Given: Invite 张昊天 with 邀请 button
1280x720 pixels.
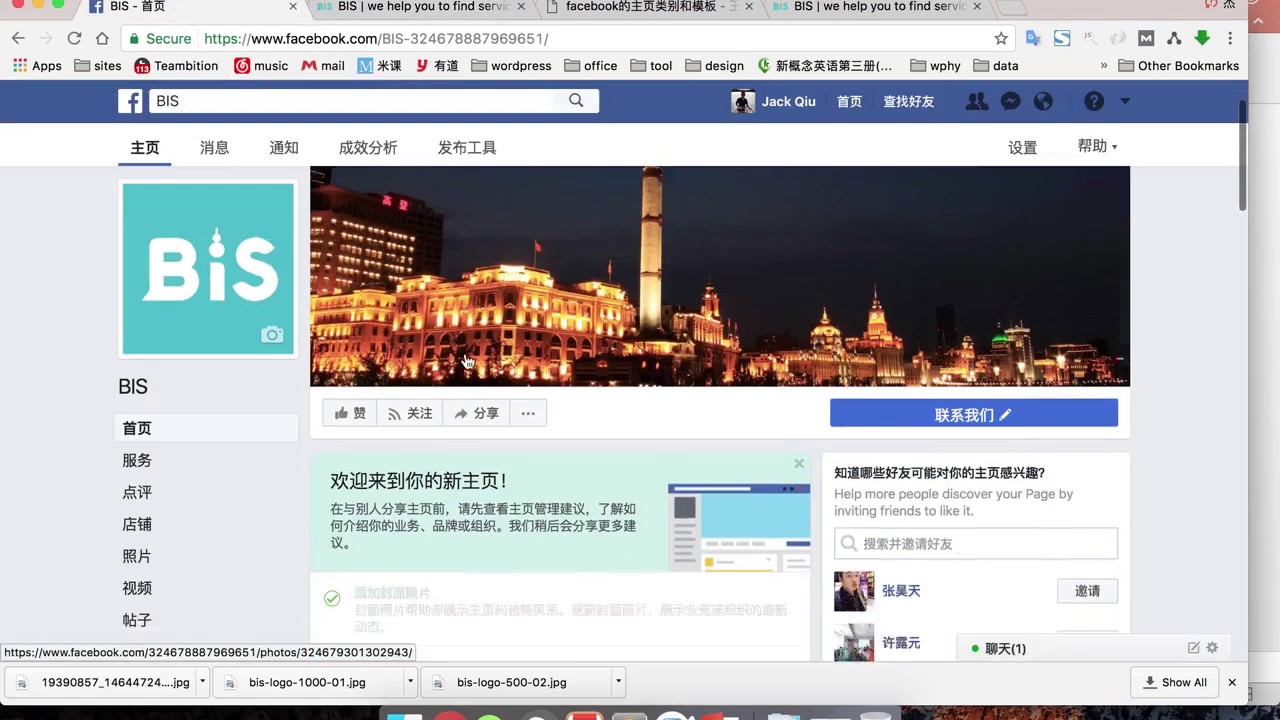Looking at the screenshot, I should tap(1087, 591).
